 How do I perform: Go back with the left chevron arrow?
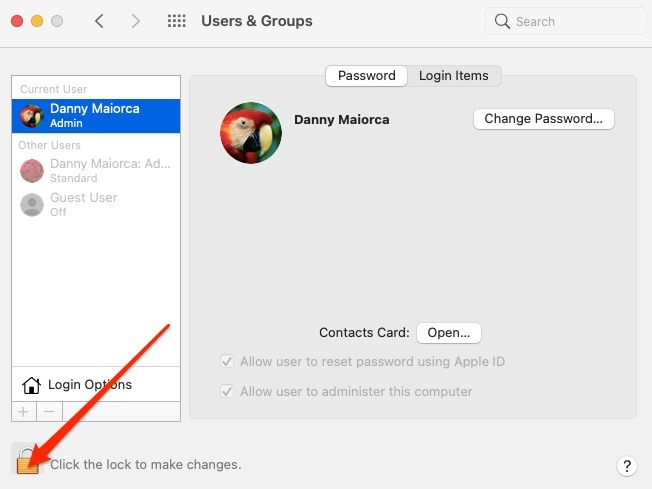click(99, 21)
